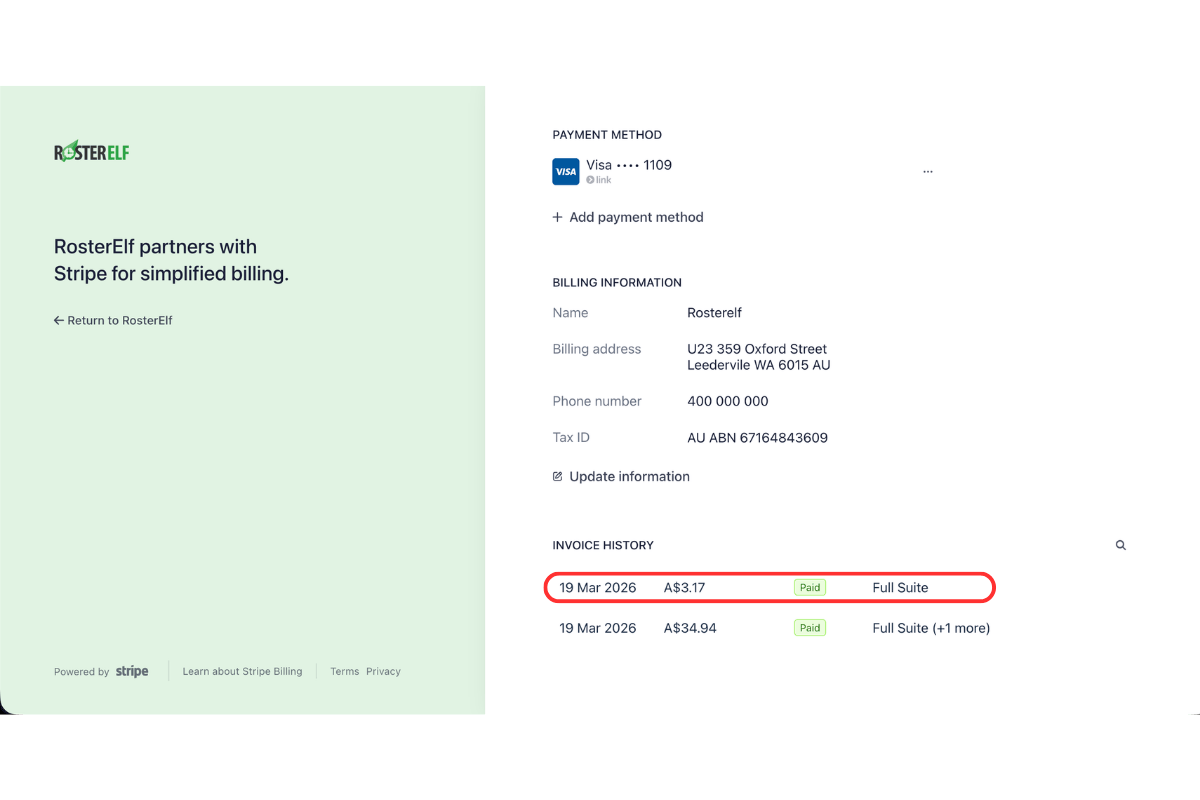The width and height of the screenshot is (1200, 800).
Task: Expand the Full Suite (+1 more) invoice details
Action: click(x=931, y=628)
